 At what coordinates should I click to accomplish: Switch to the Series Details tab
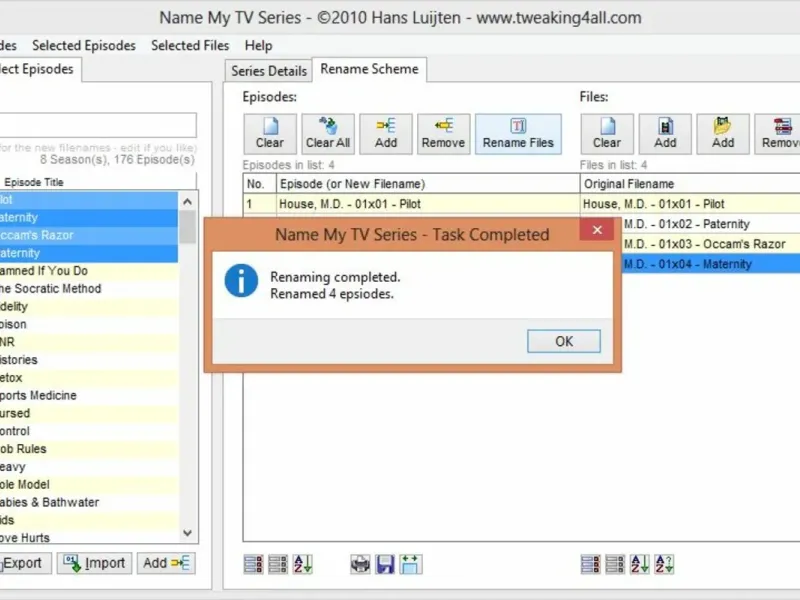[269, 71]
